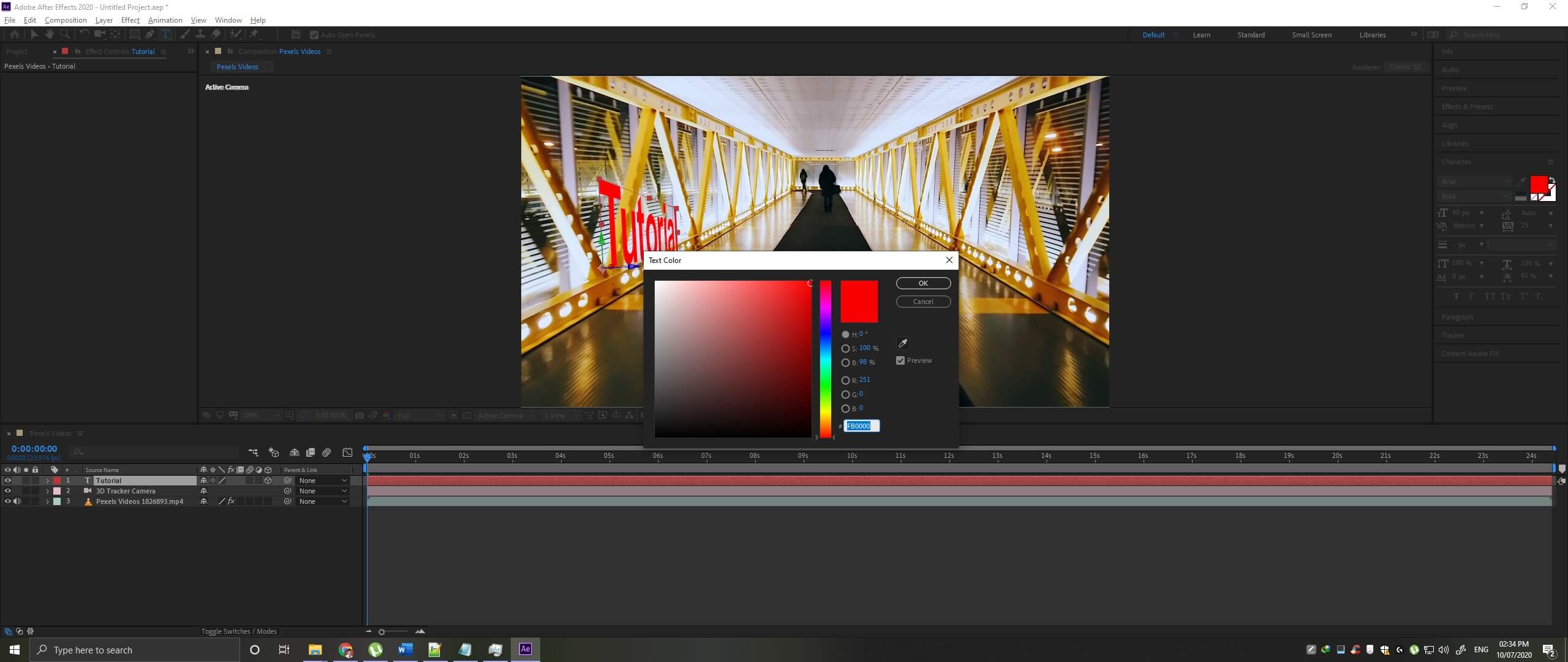The width and height of the screenshot is (1568, 662).
Task: Open parent dropdown for Tutorial layer
Action: [323, 481]
